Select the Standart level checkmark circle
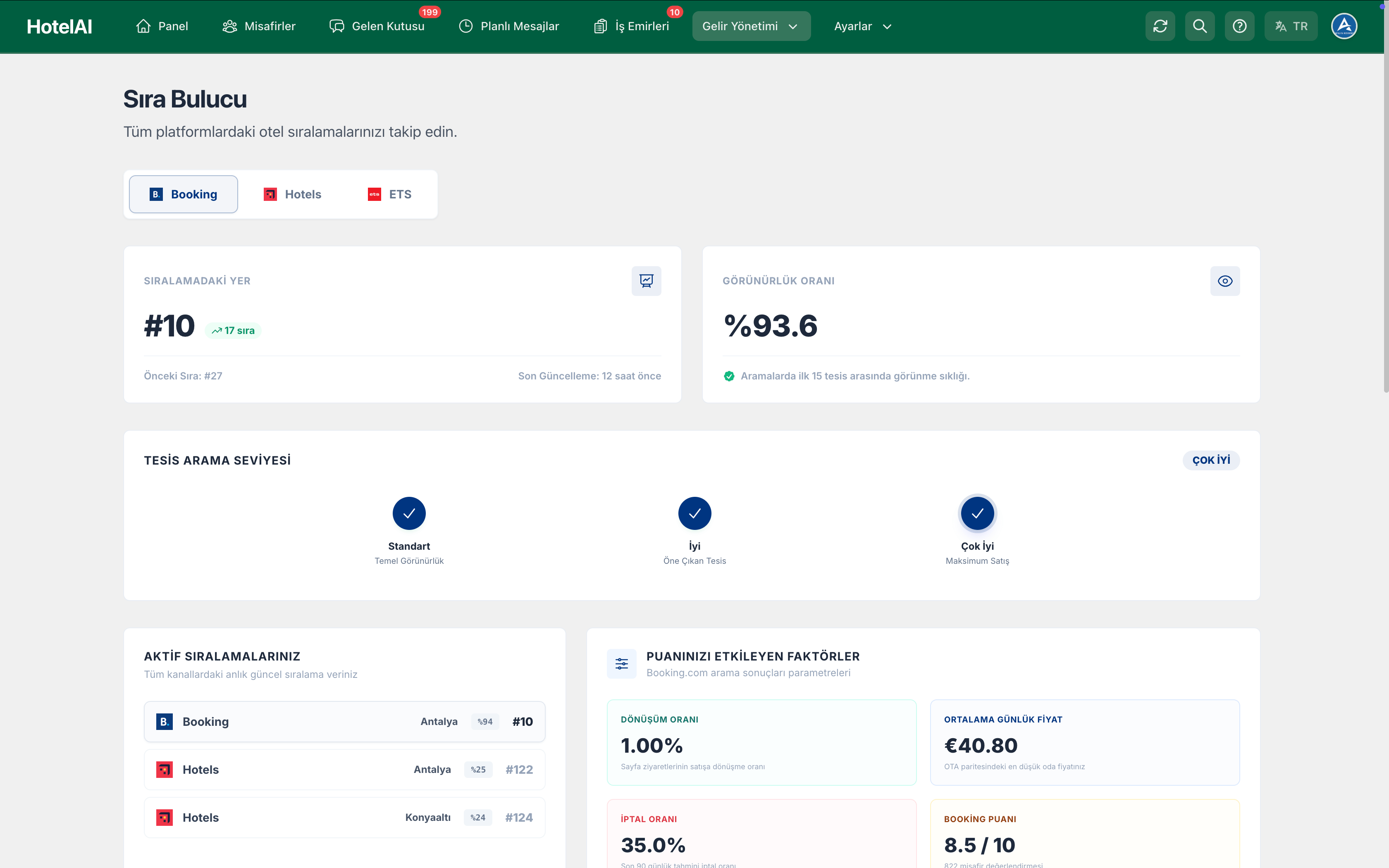 coord(409,513)
